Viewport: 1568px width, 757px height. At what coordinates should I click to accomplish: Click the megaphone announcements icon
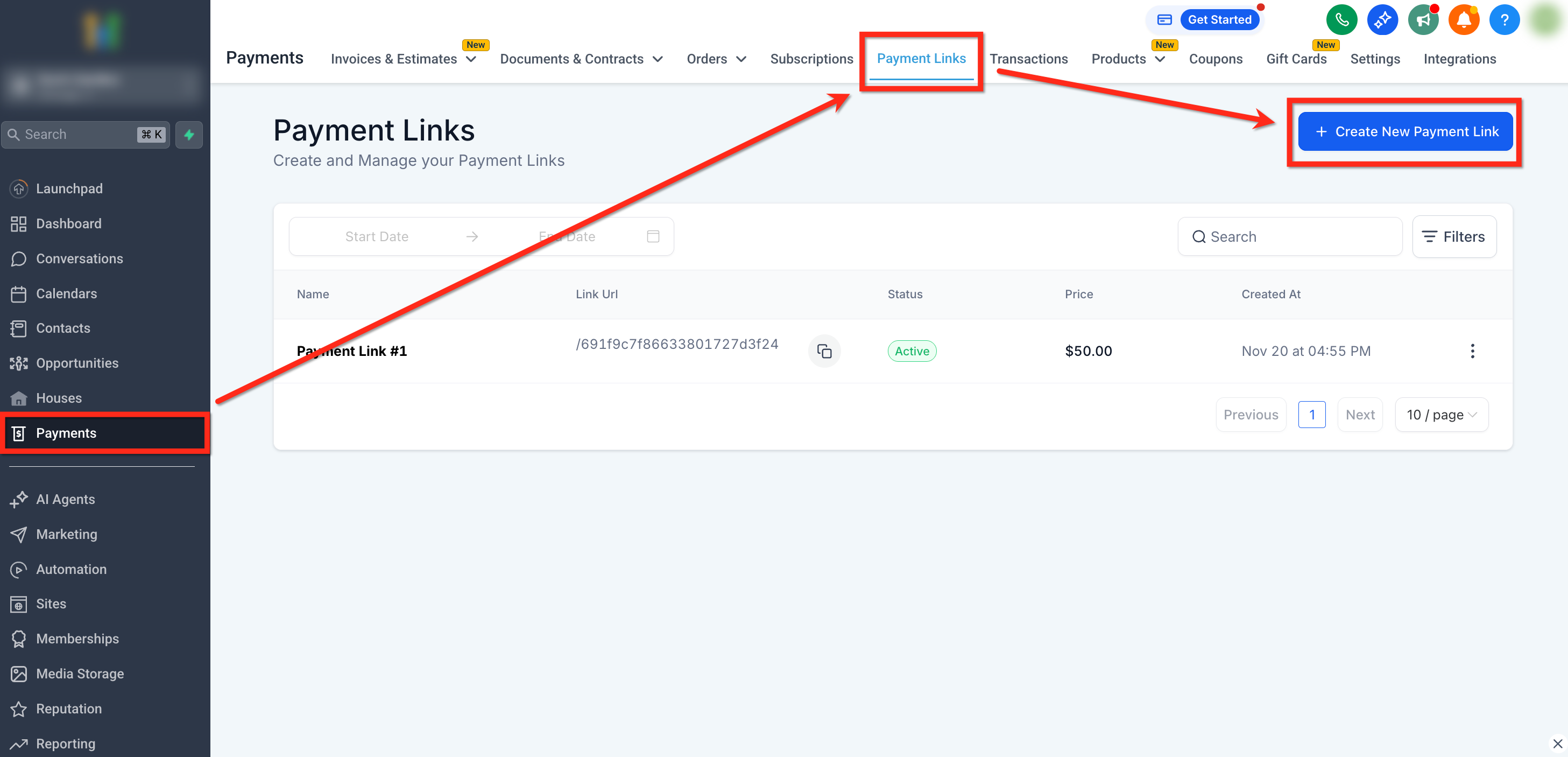[x=1423, y=19]
